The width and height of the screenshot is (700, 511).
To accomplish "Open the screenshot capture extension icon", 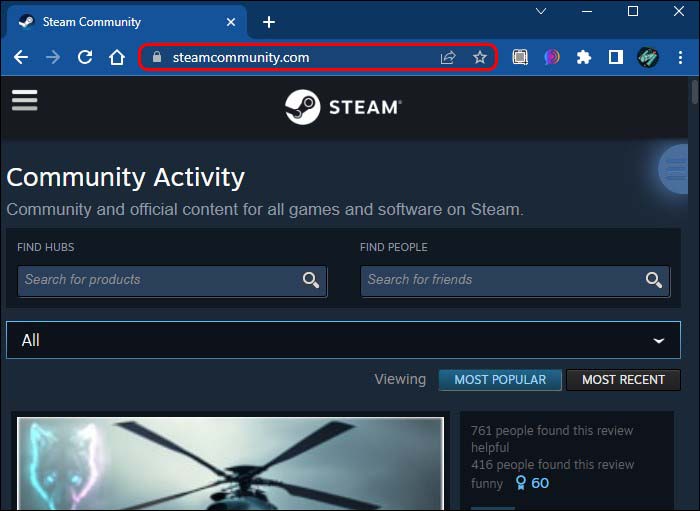I will pos(520,57).
